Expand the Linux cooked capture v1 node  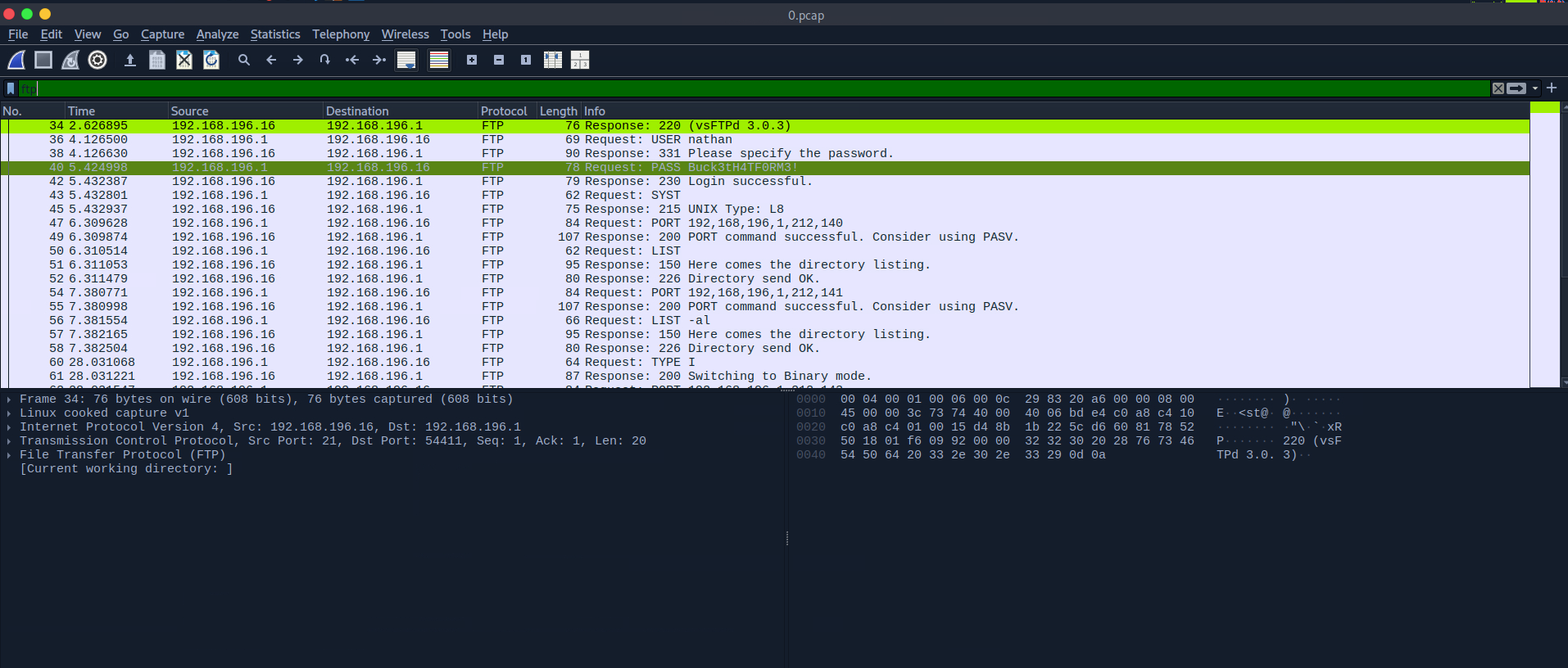tap(9, 413)
